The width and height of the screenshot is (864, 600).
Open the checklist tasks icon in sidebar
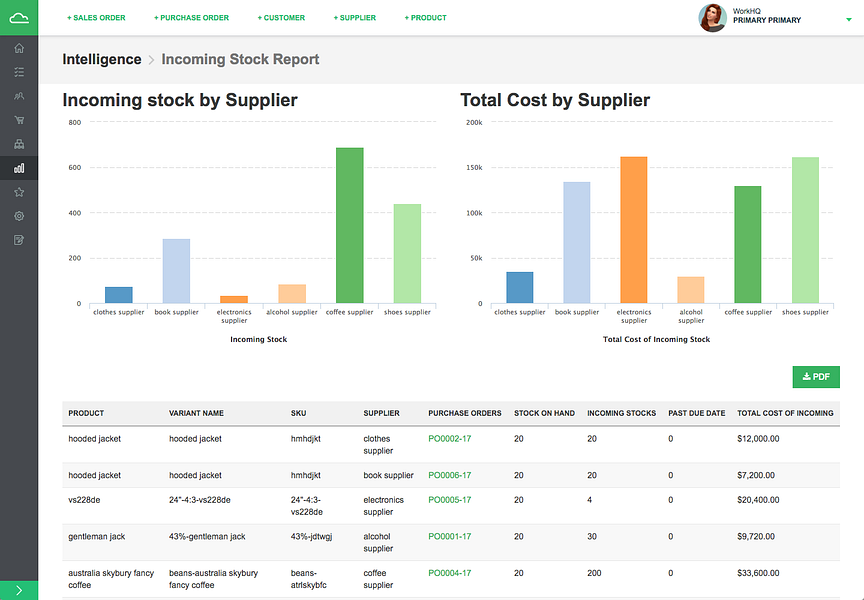(19, 72)
